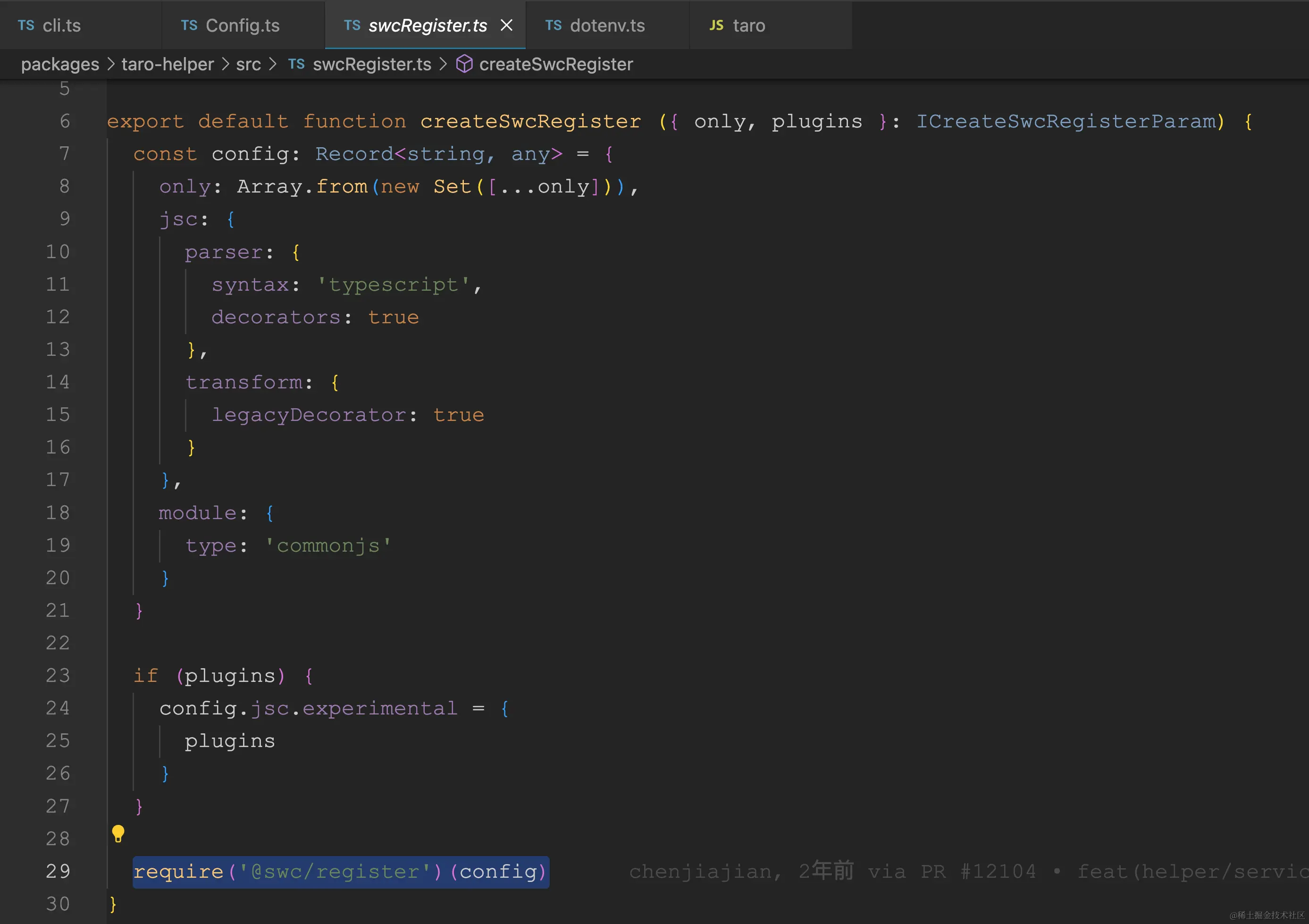The width and height of the screenshot is (1309, 924).
Task: Expand taro-helper breadcrumb segment
Action: click(168, 64)
